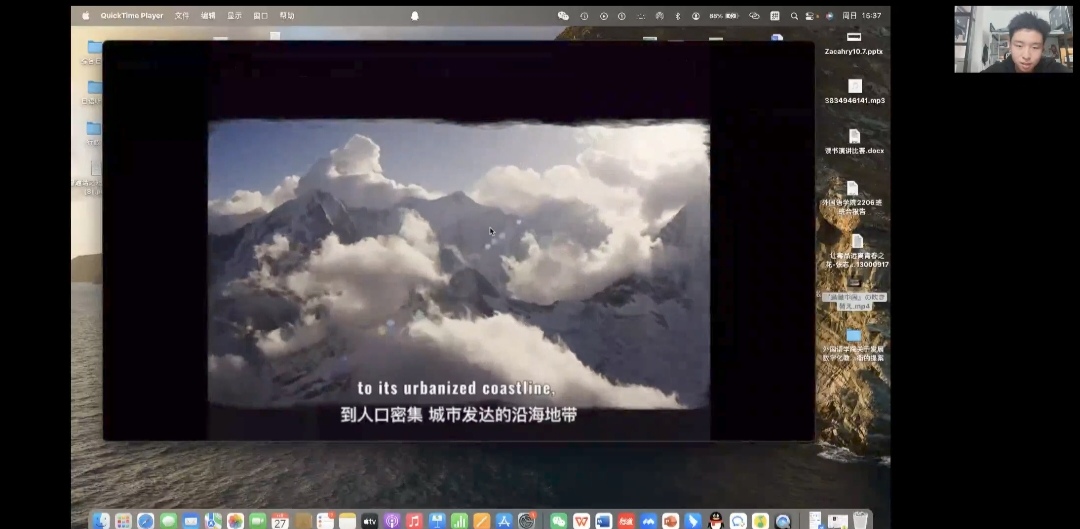Open Photos app in the dock

(x=235, y=520)
